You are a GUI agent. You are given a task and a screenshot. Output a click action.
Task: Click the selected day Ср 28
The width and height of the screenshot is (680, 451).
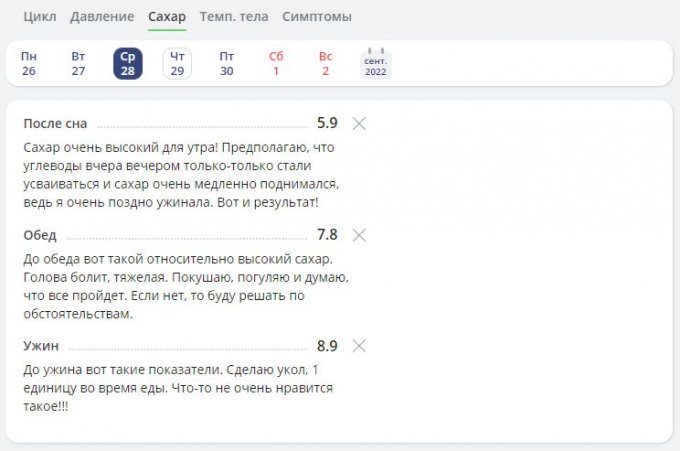point(128,64)
